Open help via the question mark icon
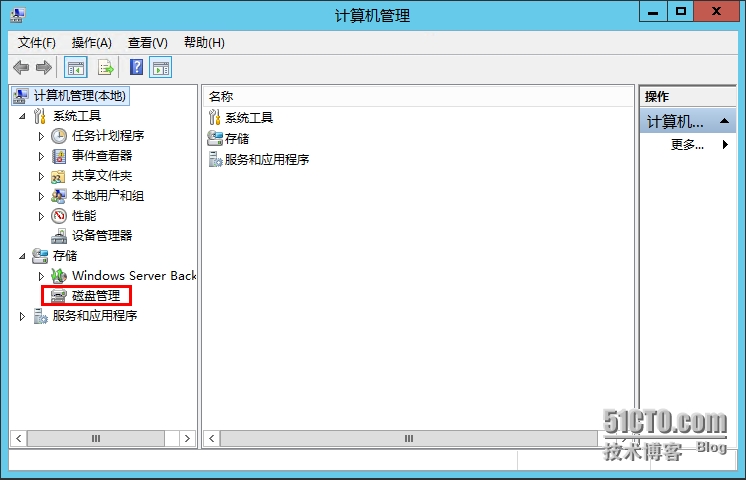746x480 pixels. click(137, 68)
